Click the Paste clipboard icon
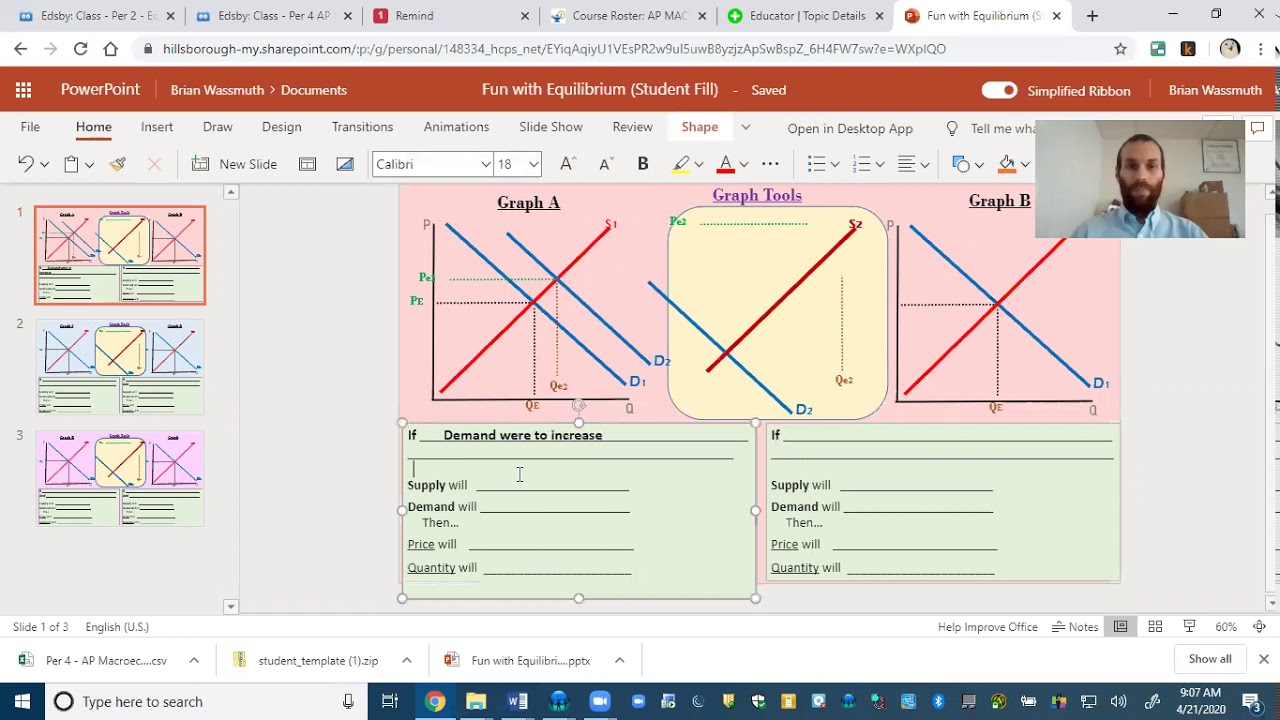Viewport: 1280px width, 720px height. pyautogui.click(x=71, y=164)
